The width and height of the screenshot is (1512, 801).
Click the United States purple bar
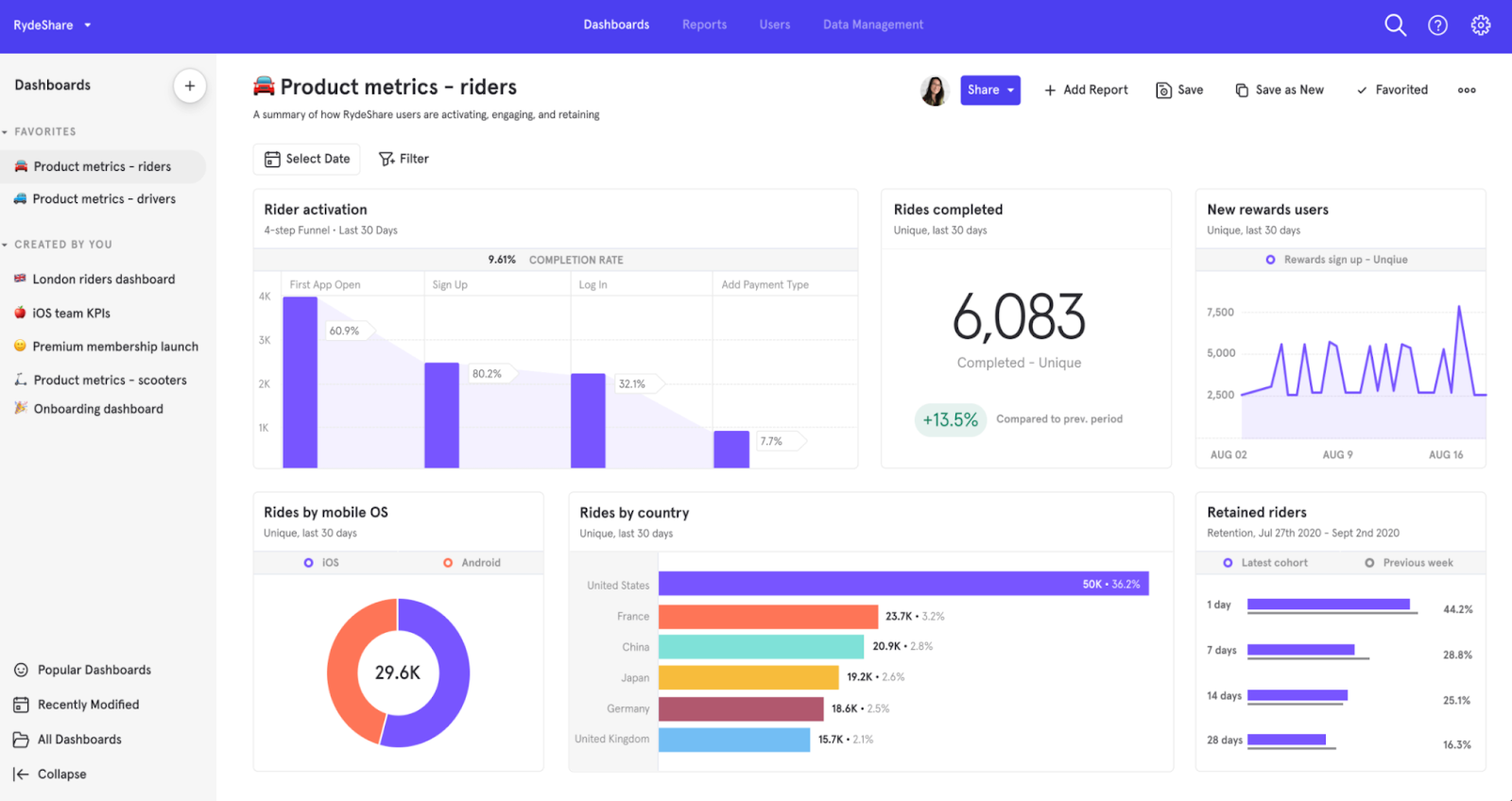[x=902, y=584]
